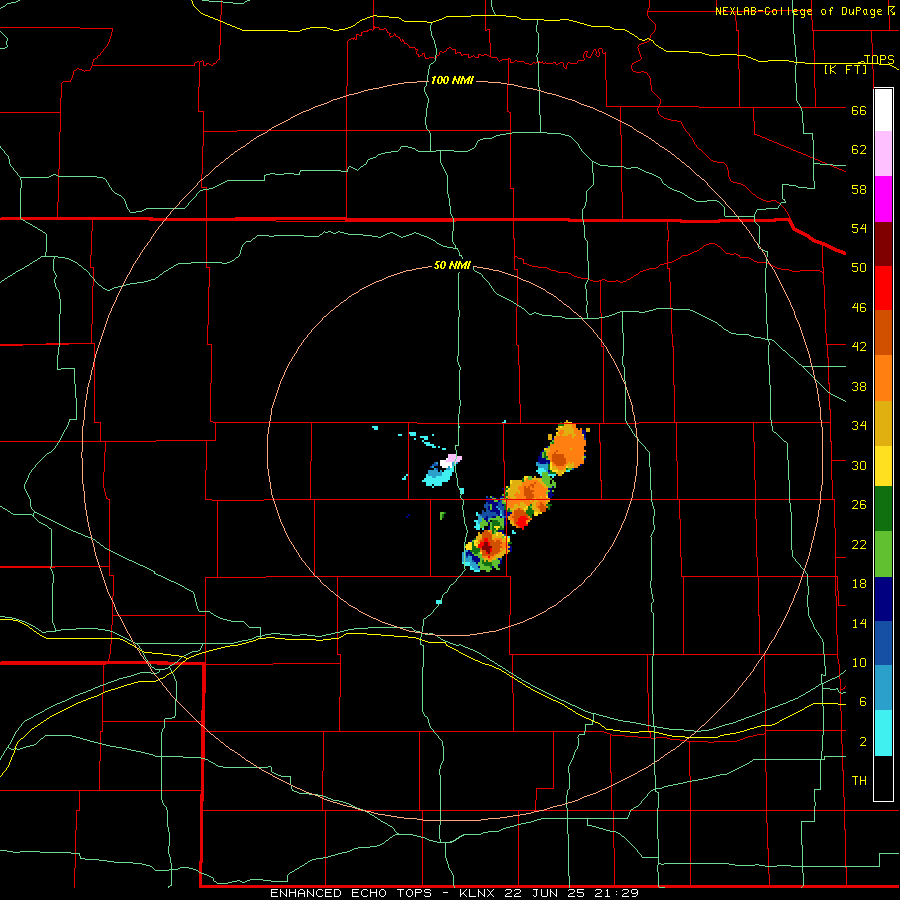Select the dark maroon legend swatch

(x=883, y=243)
